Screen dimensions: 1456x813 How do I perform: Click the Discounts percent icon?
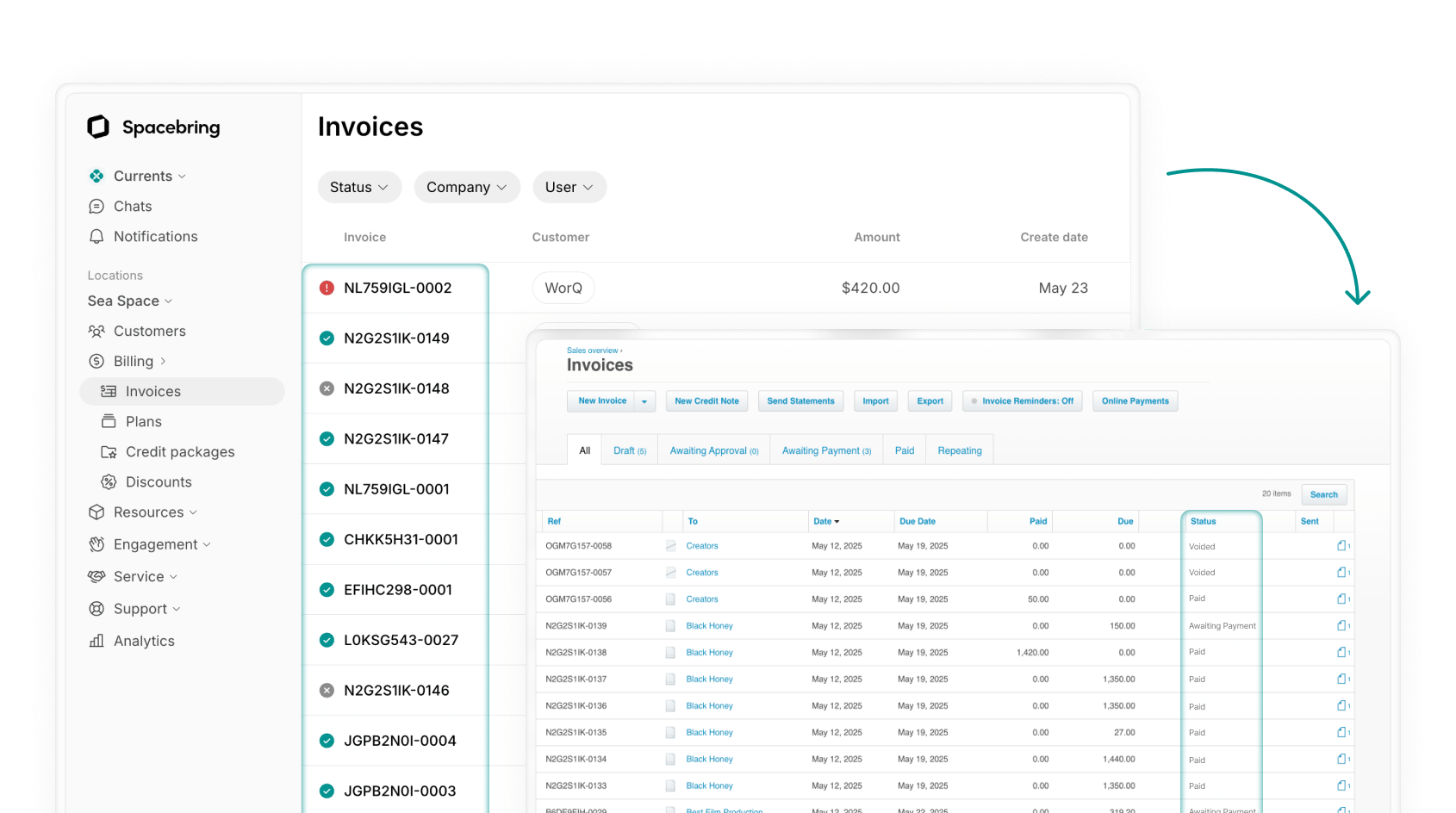109,481
